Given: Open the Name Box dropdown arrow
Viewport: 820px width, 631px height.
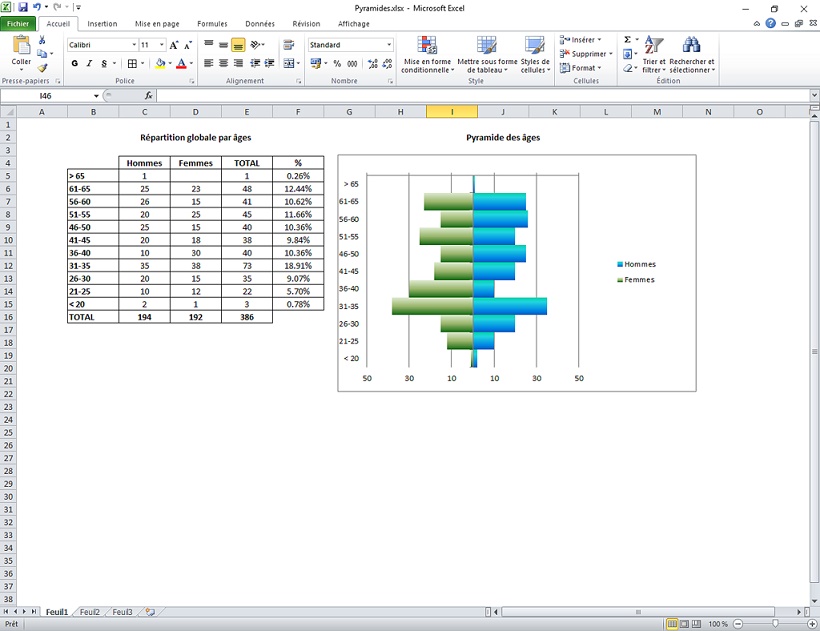Looking at the screenshot, I should click(x=97, y=96).
